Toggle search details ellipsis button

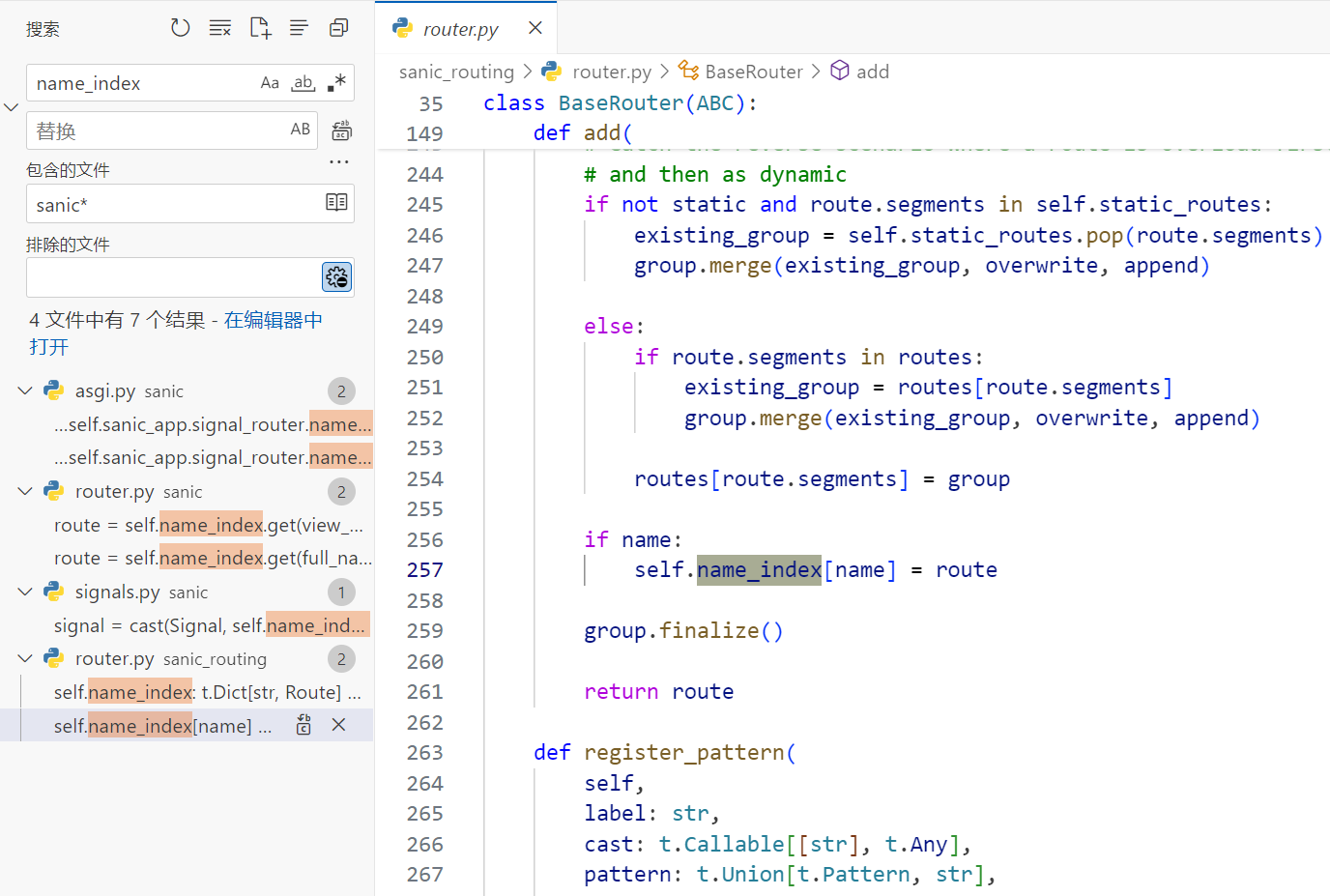coord(339,162)
